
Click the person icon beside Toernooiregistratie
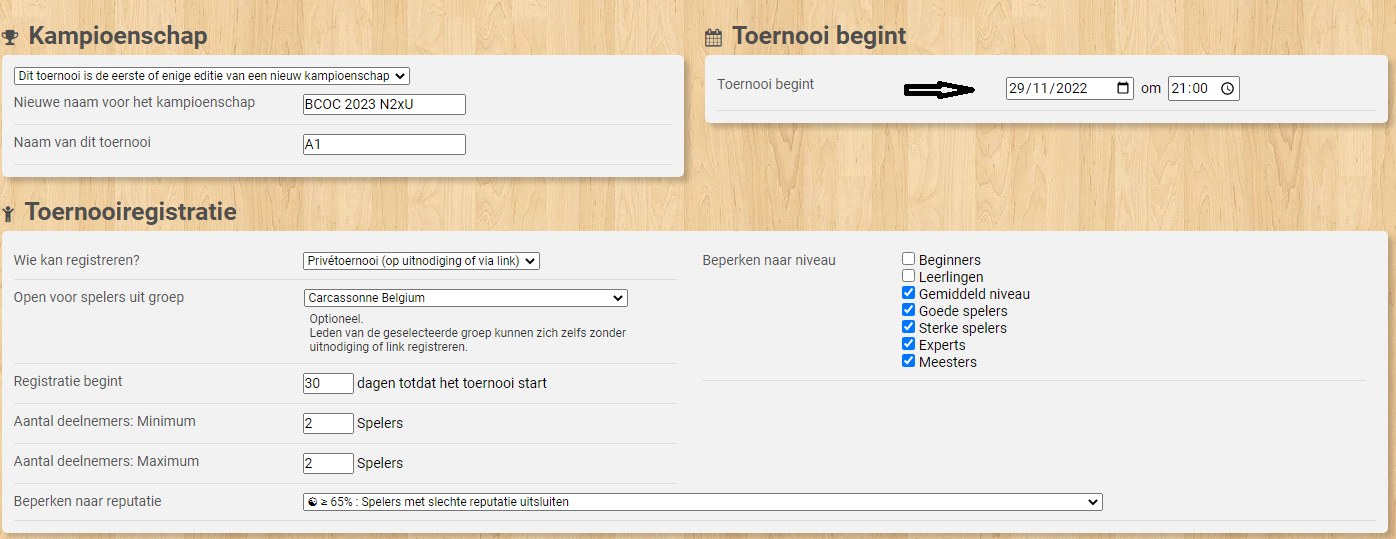pyautogui.click(x=9, y=213)
